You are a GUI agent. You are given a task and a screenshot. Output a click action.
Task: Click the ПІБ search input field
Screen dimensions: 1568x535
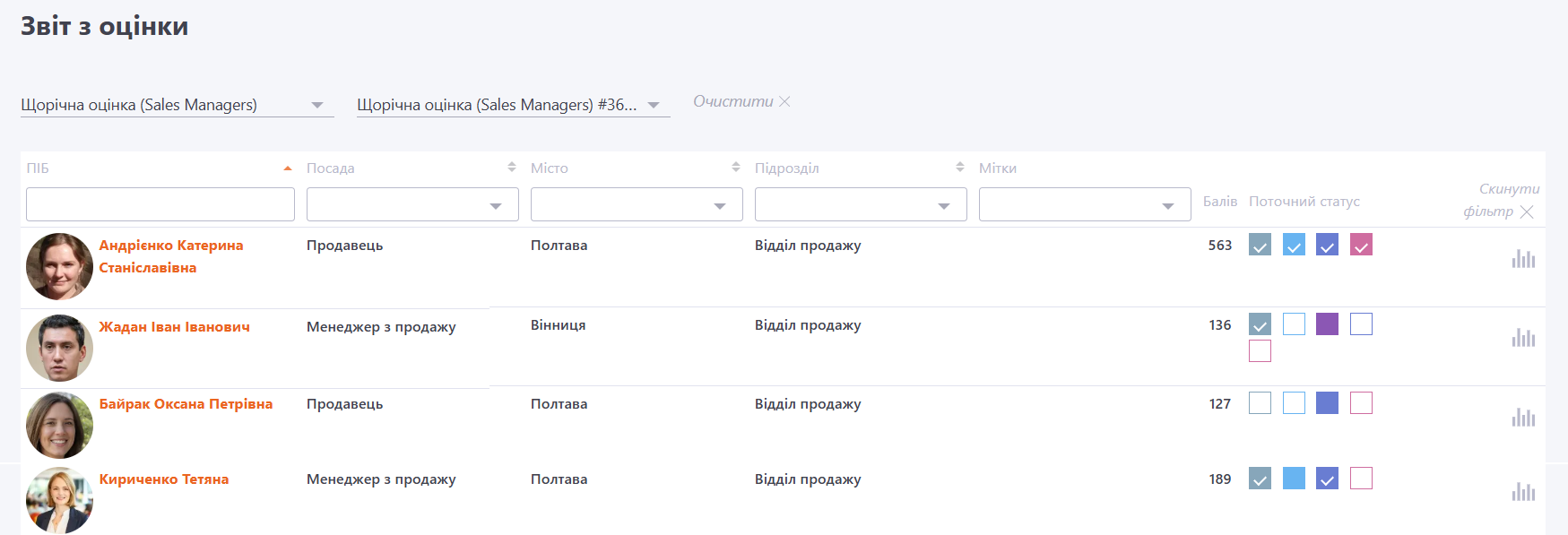point(160,204)
